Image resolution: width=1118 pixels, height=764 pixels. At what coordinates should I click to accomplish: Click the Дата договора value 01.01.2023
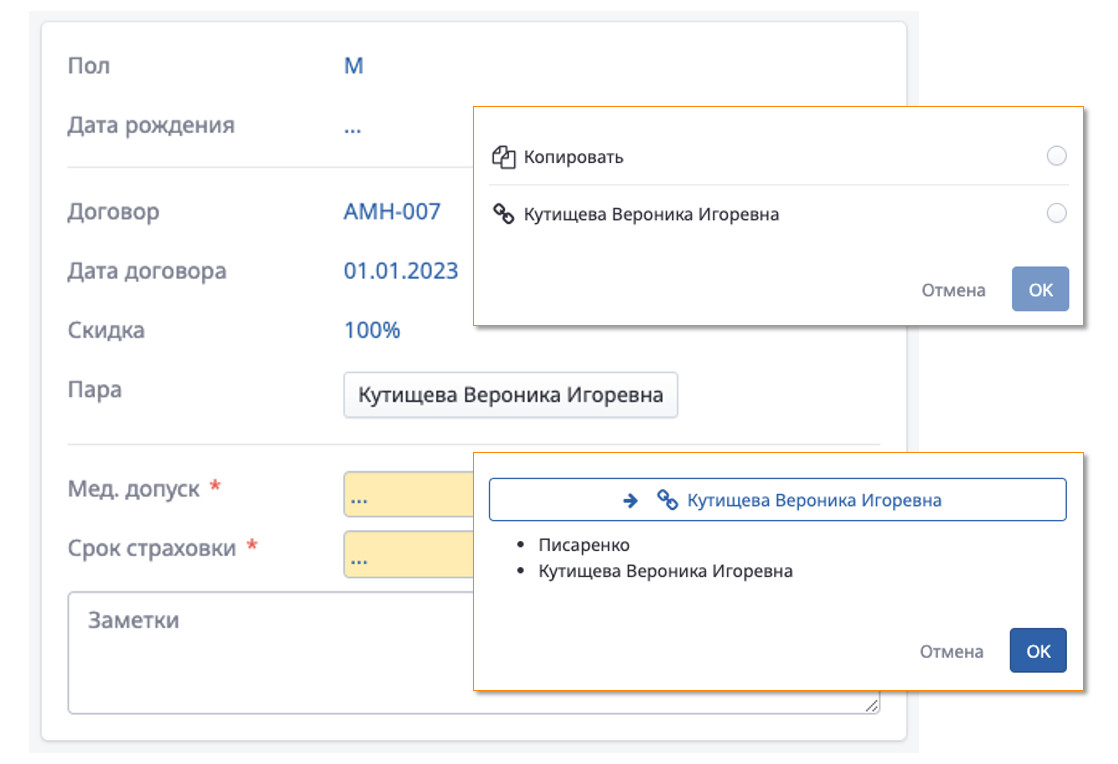pyautogui.click(x=401, y=271)
